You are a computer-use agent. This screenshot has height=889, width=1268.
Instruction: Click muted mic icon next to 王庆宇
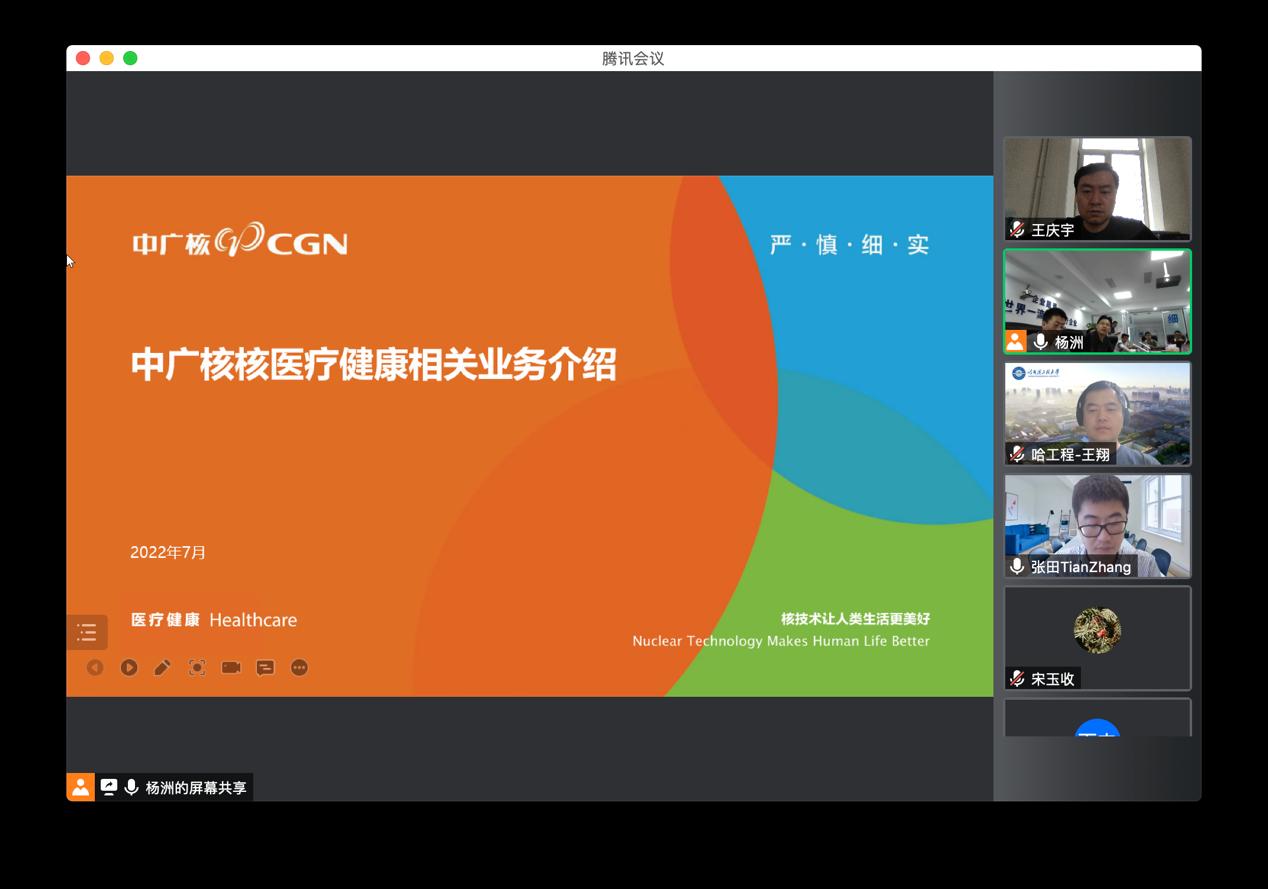pyautogui.click(x=1017, y=230)
